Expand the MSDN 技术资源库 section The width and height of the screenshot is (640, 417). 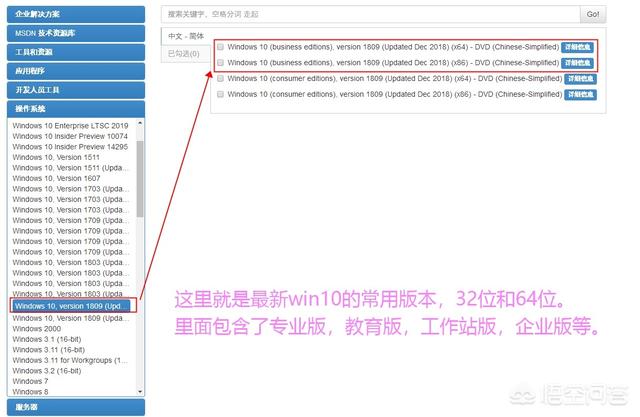point(76,33)
